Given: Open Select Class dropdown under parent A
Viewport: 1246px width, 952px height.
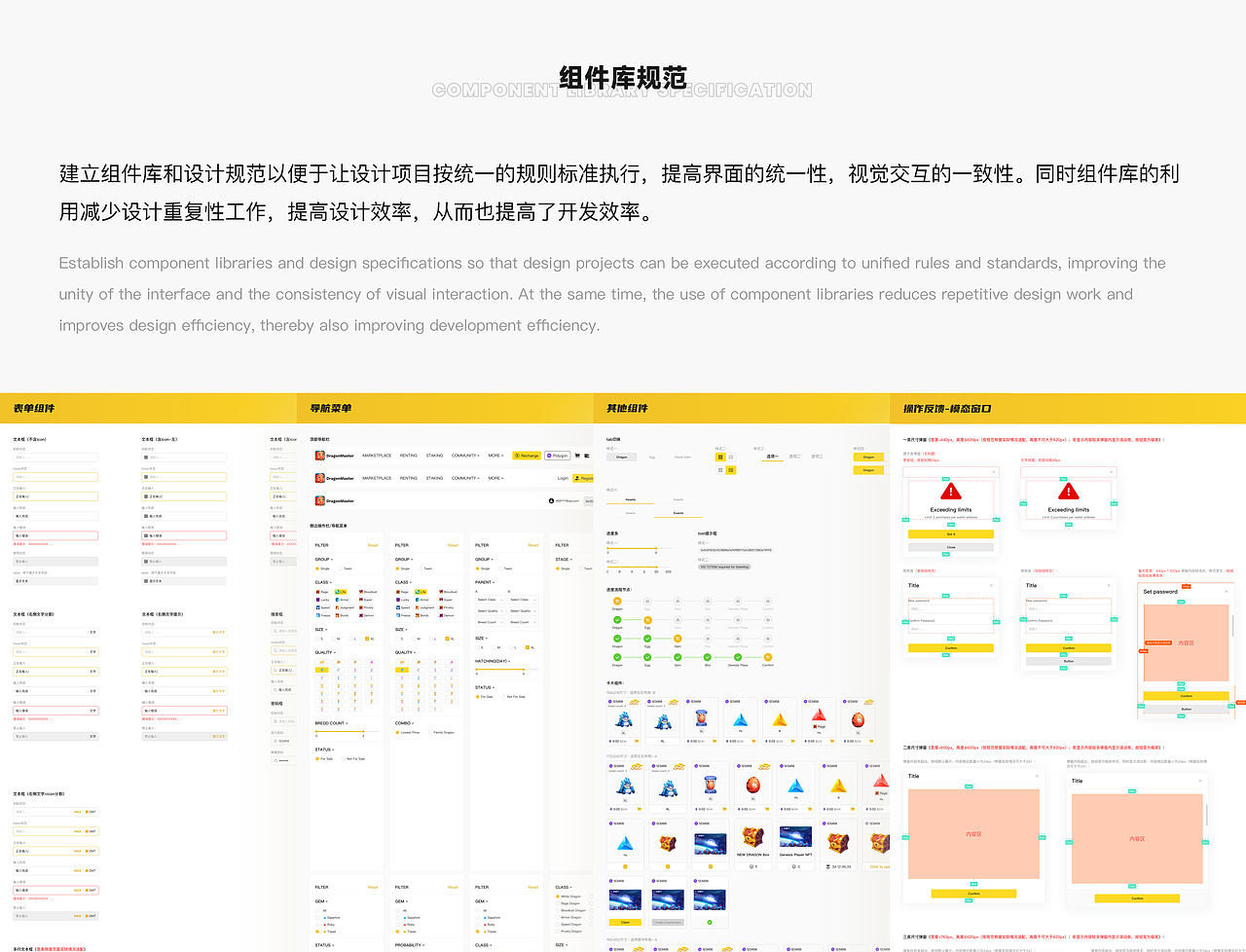Looking at the screenshot, I should [491, 600].
